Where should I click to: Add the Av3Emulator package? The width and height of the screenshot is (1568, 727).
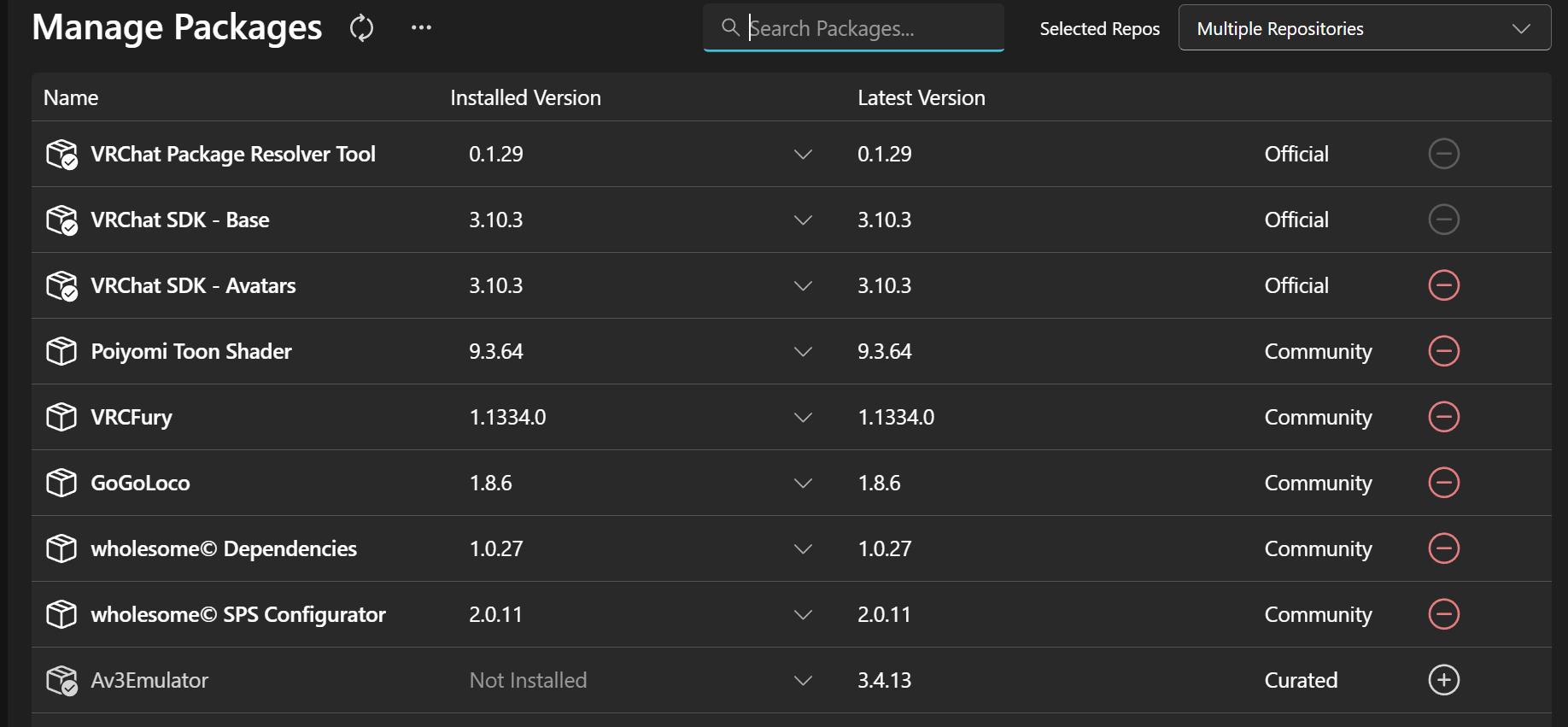[x=1443, y=680]
